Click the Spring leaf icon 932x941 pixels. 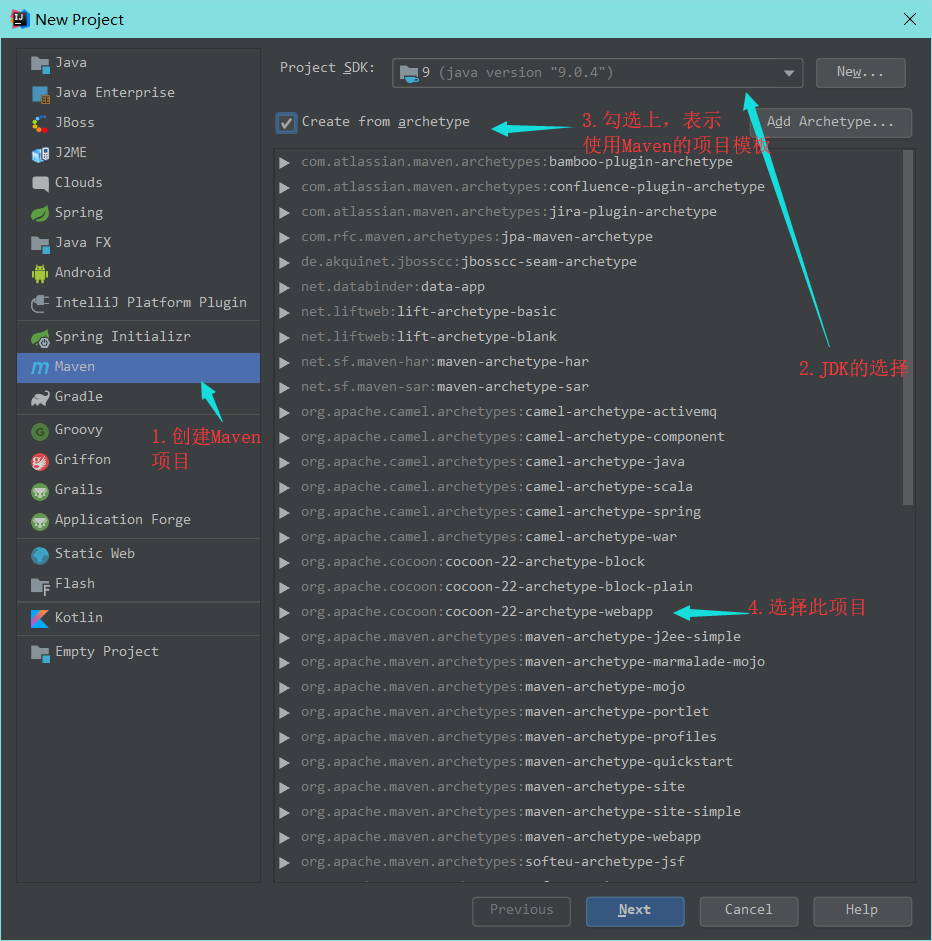pyautogui.click(x=40, y=214)
